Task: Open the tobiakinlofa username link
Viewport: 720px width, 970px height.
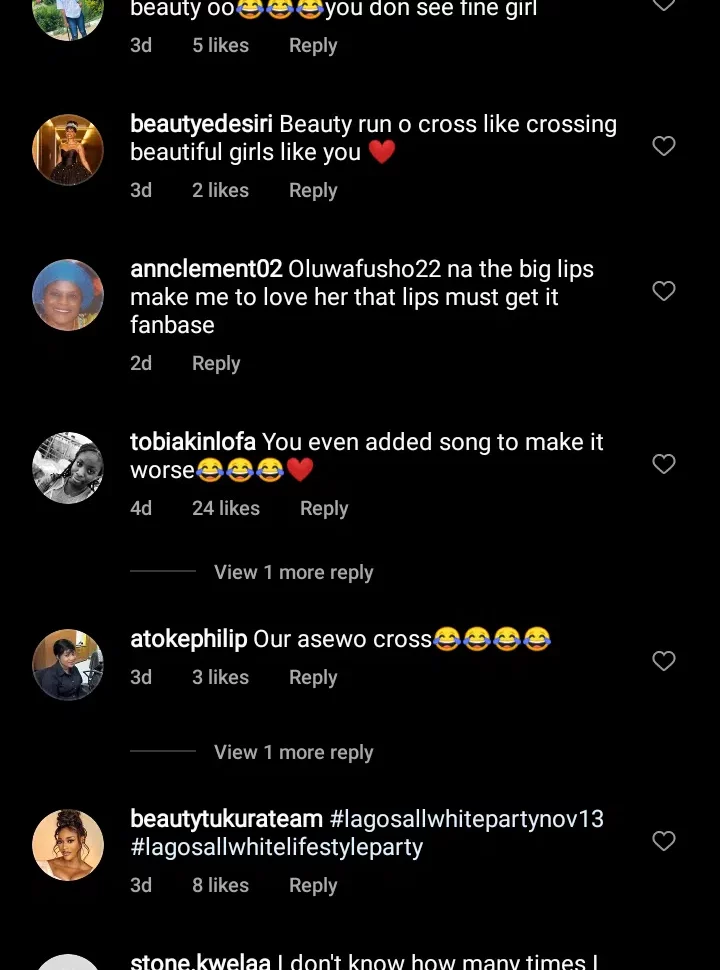Action: point(193,442)
